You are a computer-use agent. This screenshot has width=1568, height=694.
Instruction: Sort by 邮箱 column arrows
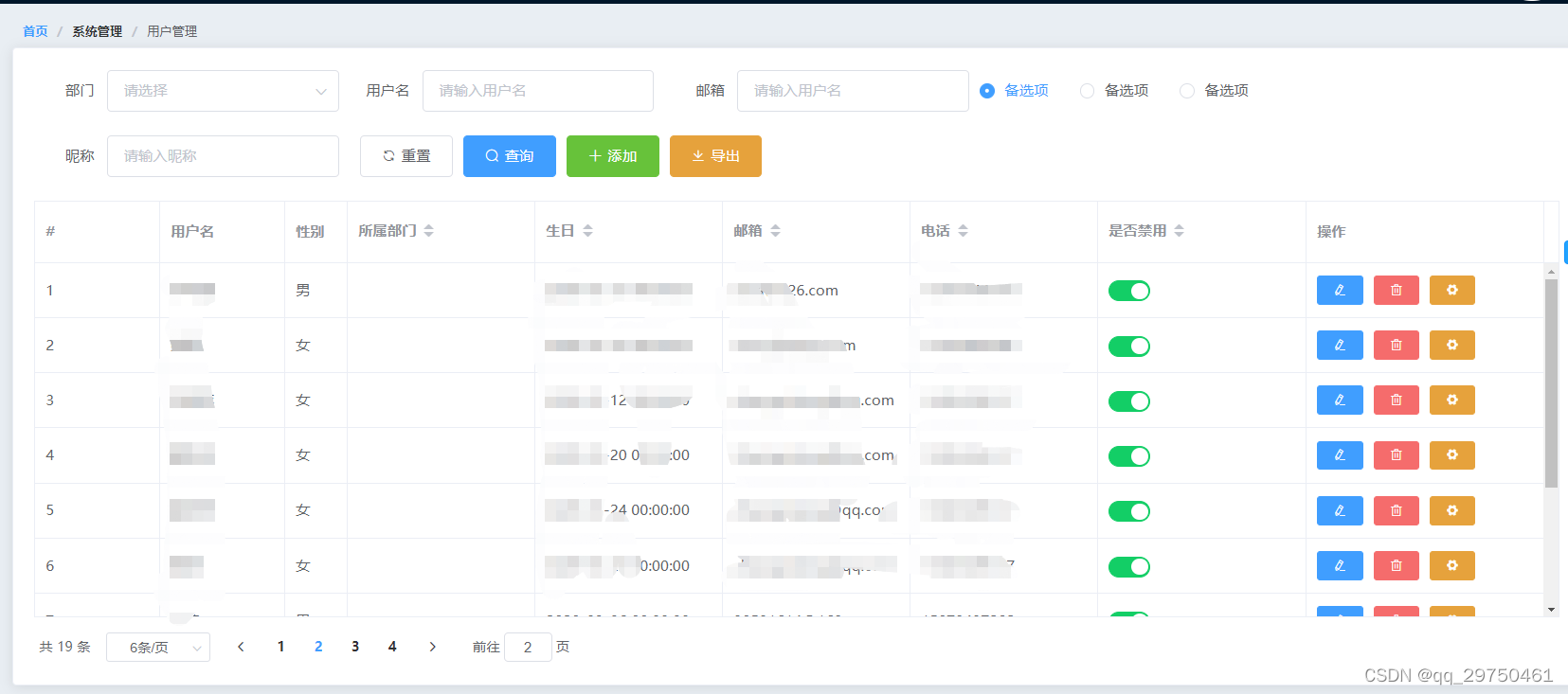(x=775, y=231)
